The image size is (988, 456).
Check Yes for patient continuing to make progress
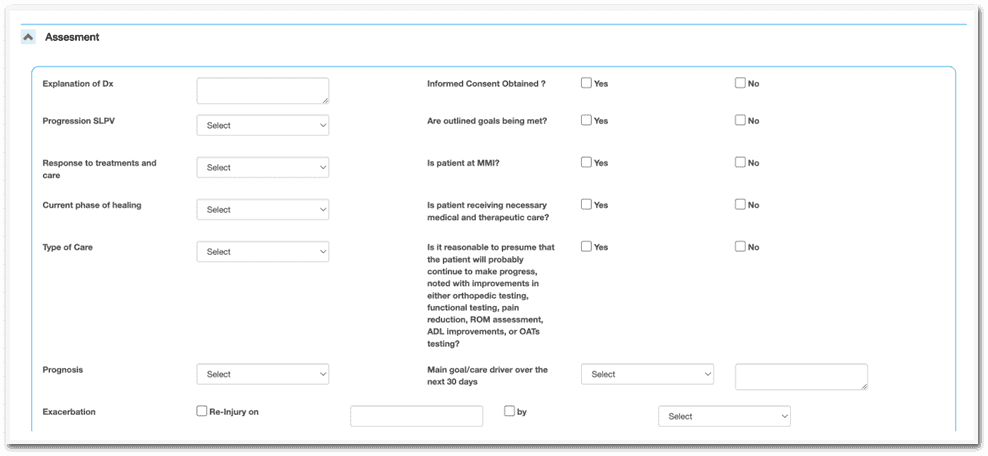click(587, 246)
